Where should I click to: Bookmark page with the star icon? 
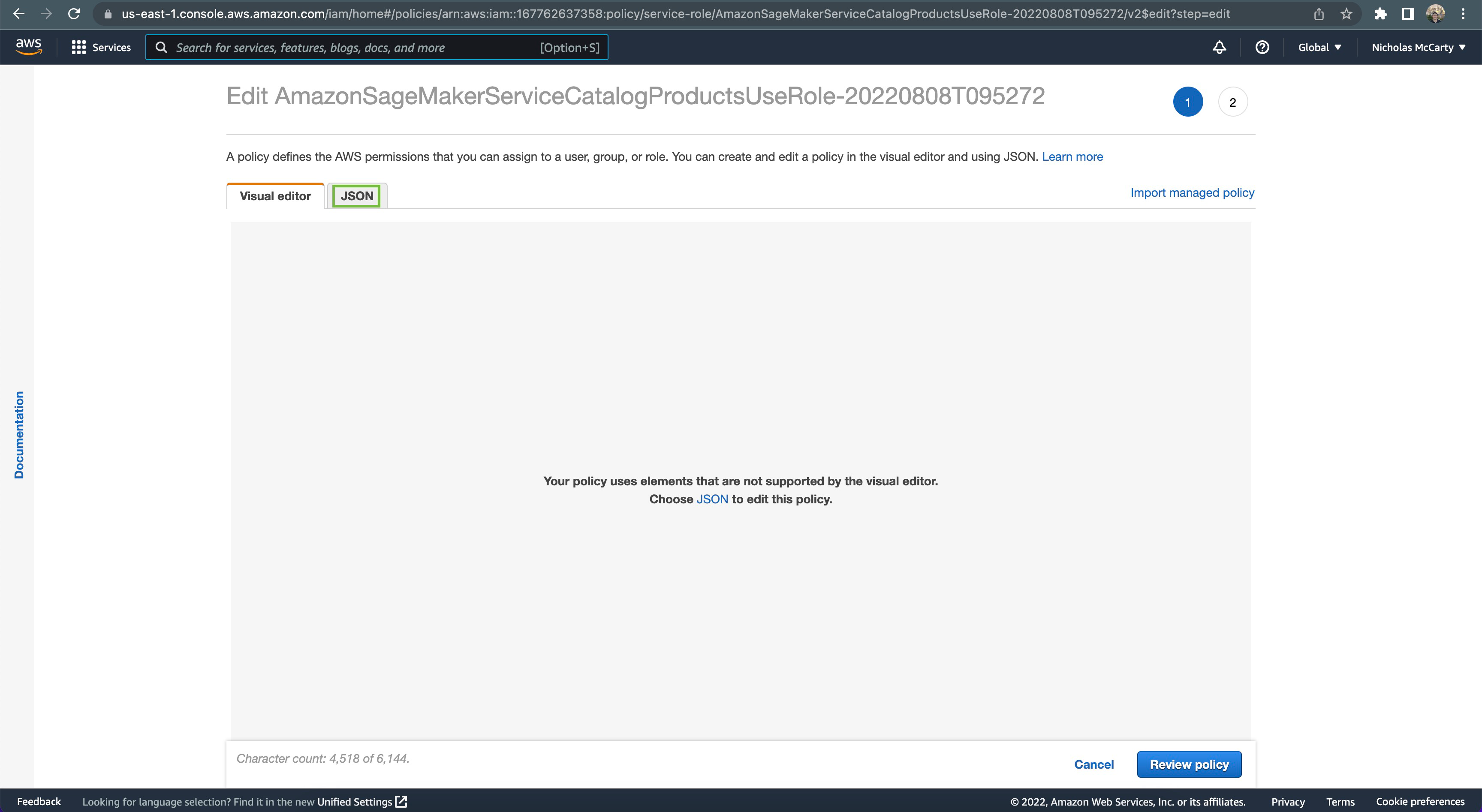(x=1346, y=14)
